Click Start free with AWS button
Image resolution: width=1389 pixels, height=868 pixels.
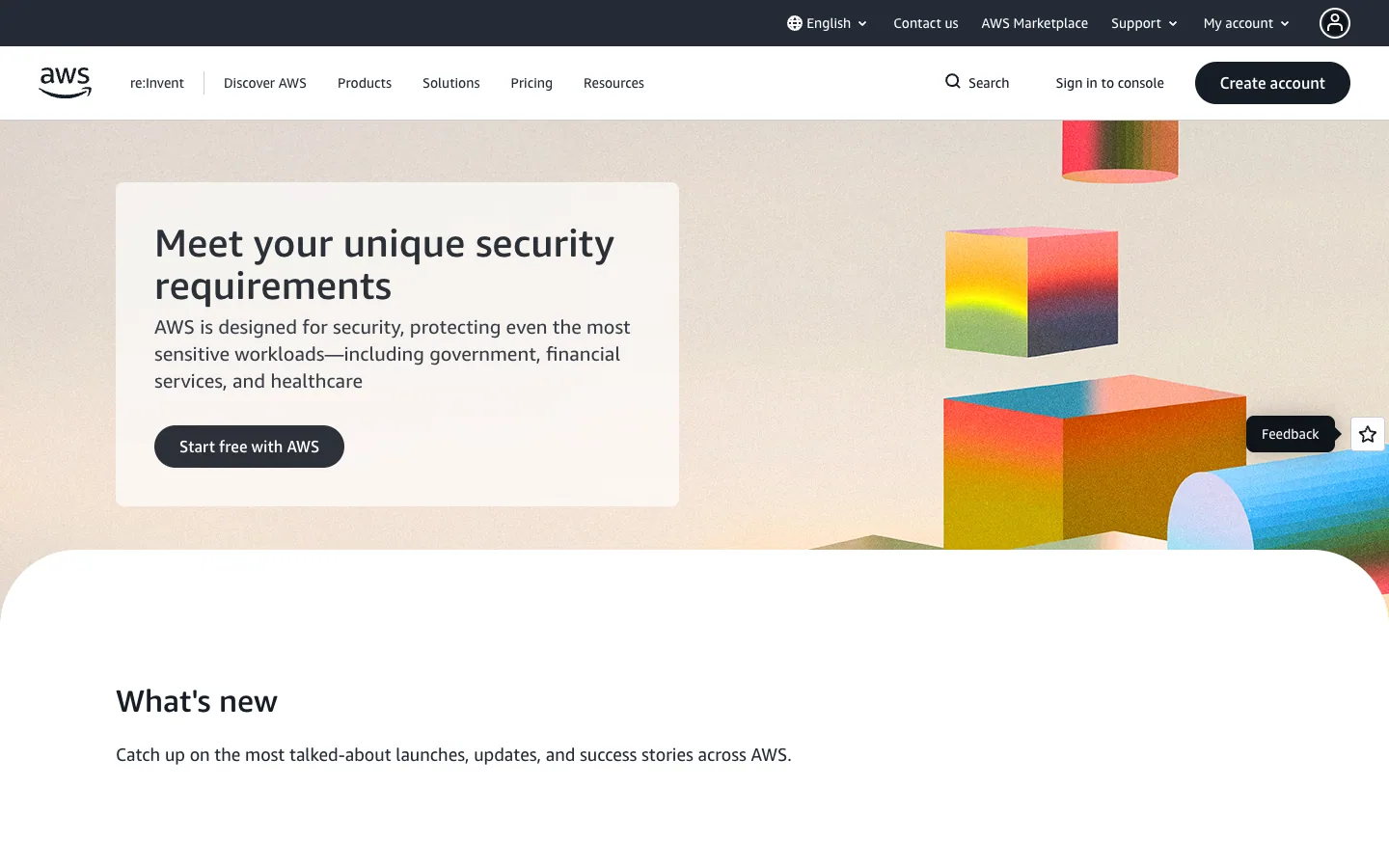pos(249,447)
